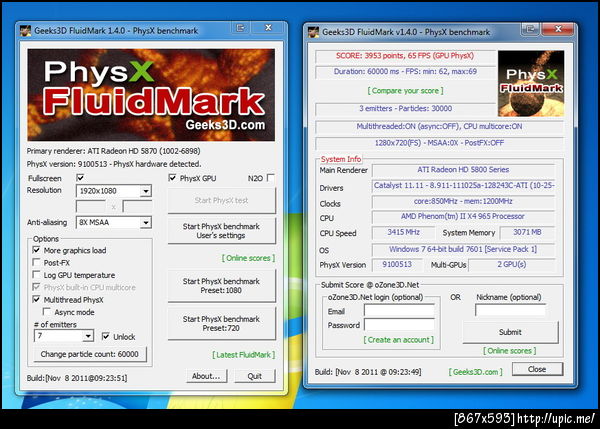Click the Close button in results window
The image size is (600, 429).
click(537, 369)
